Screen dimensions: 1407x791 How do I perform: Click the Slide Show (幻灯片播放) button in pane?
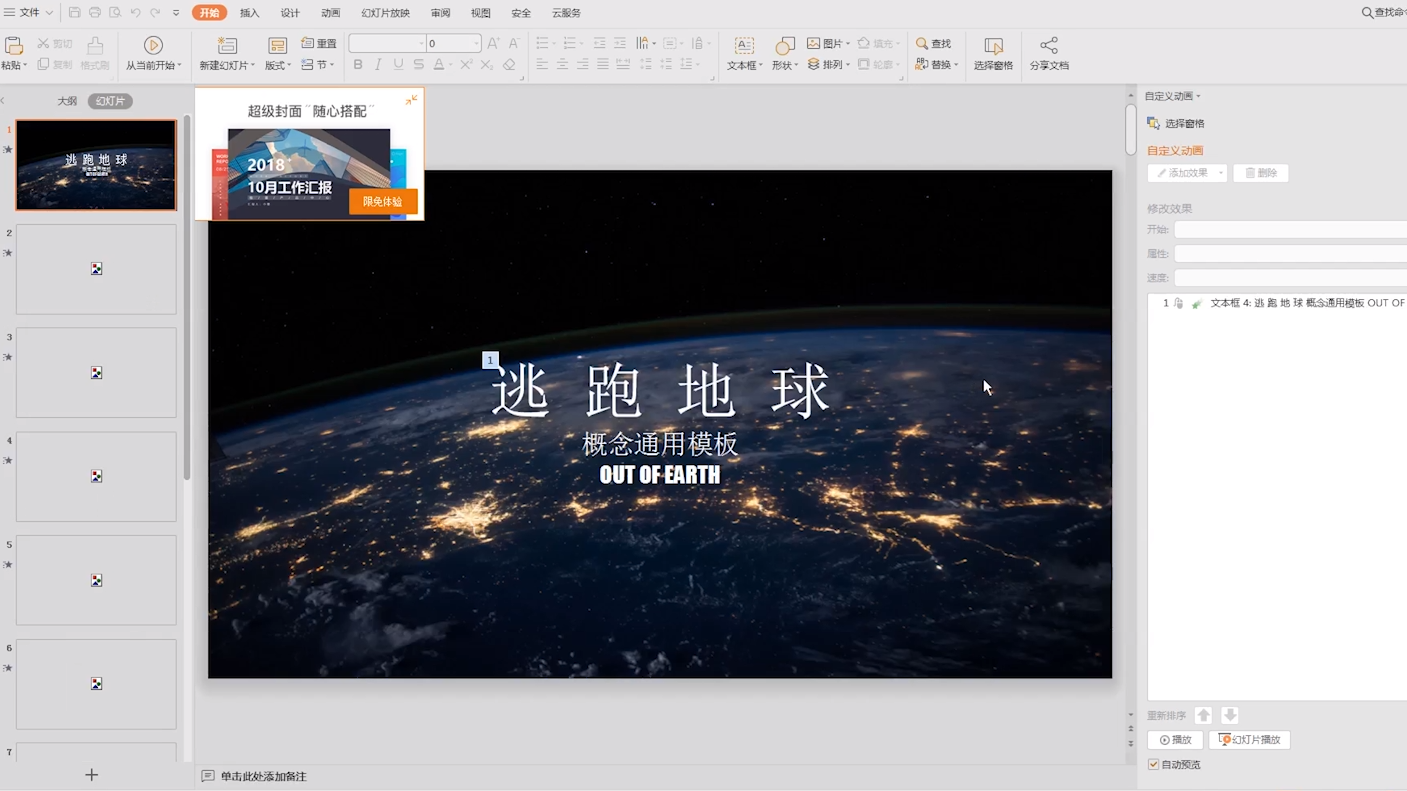[1250, 740]
